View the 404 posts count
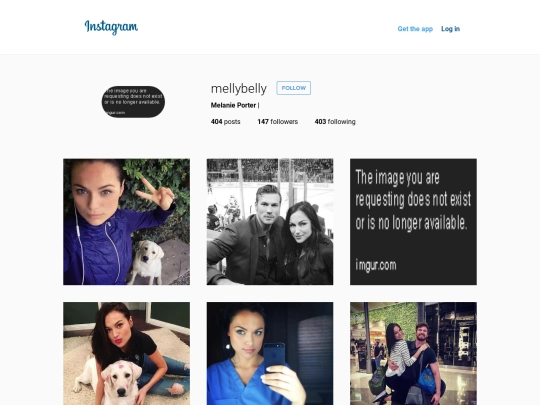 coord(226,122)
